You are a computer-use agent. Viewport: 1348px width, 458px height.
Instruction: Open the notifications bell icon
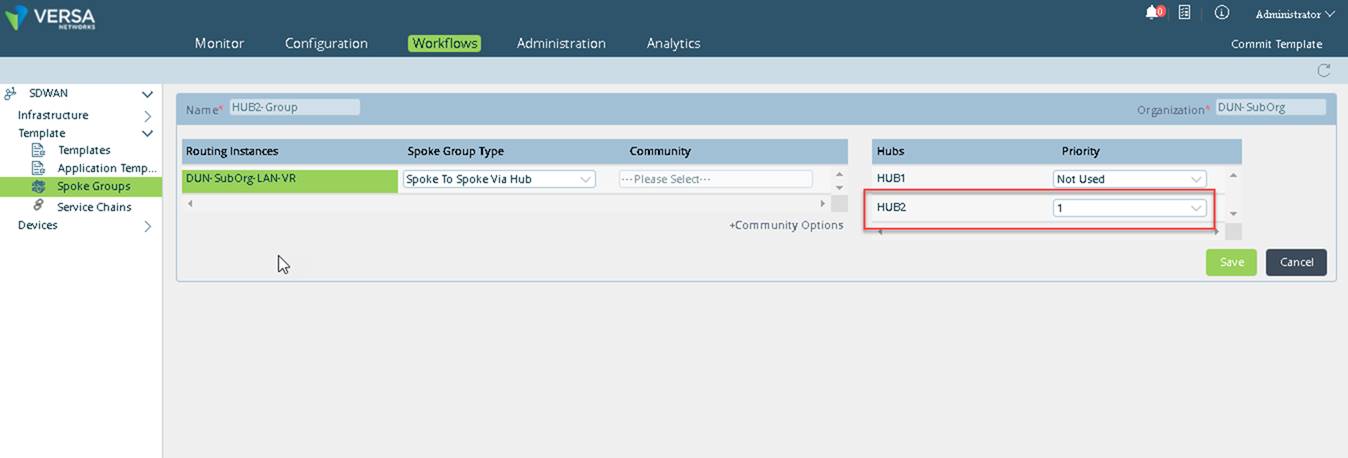[x=1153, y=13]
